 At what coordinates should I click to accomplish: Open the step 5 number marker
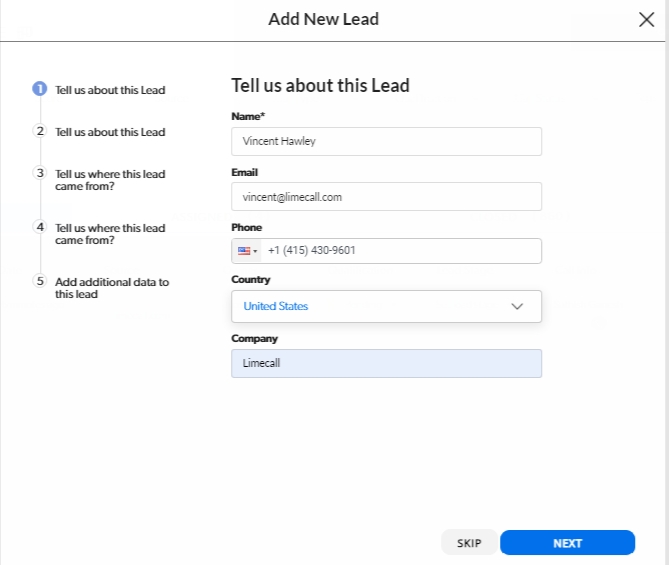(x=40, y=281)
